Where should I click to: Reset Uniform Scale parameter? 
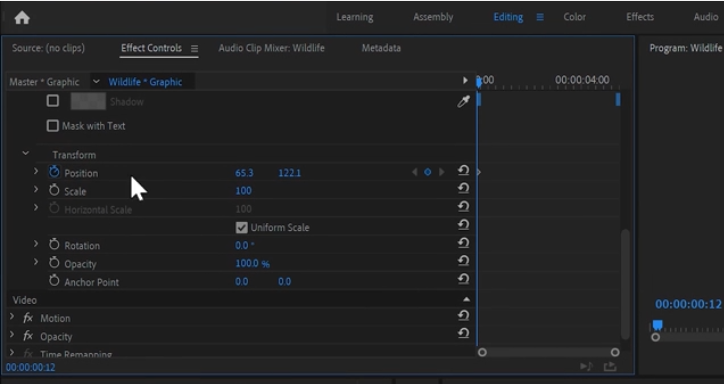(x=463, y=225)
